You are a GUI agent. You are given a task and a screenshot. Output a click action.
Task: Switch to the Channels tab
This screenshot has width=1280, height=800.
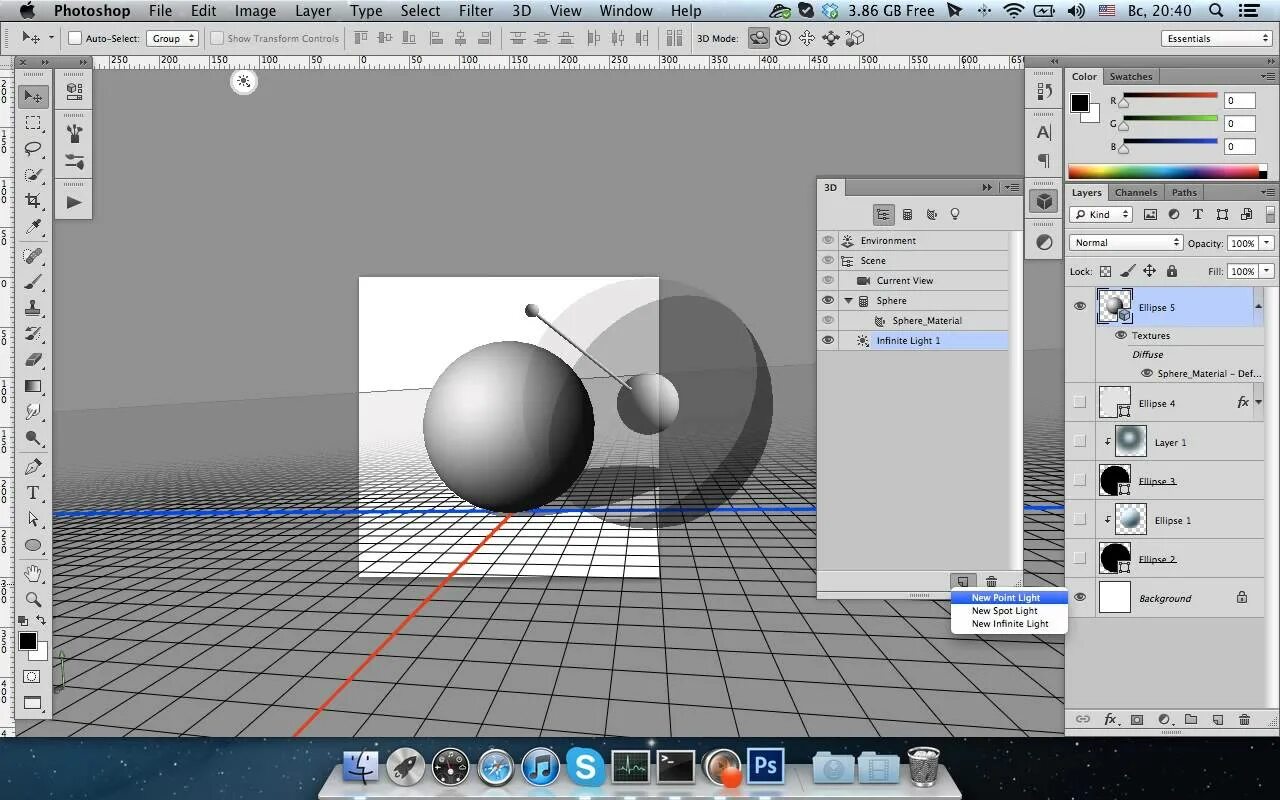coord(1135,192)
